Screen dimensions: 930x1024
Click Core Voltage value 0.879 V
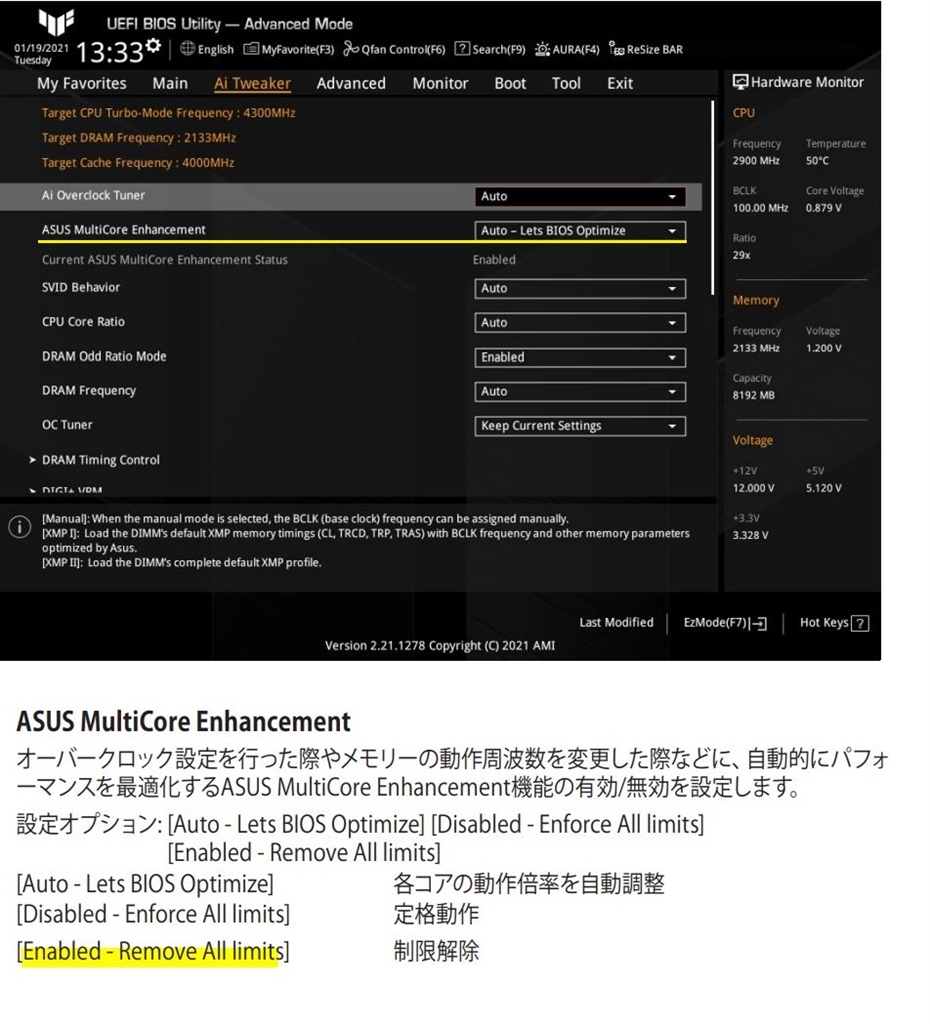824,208
